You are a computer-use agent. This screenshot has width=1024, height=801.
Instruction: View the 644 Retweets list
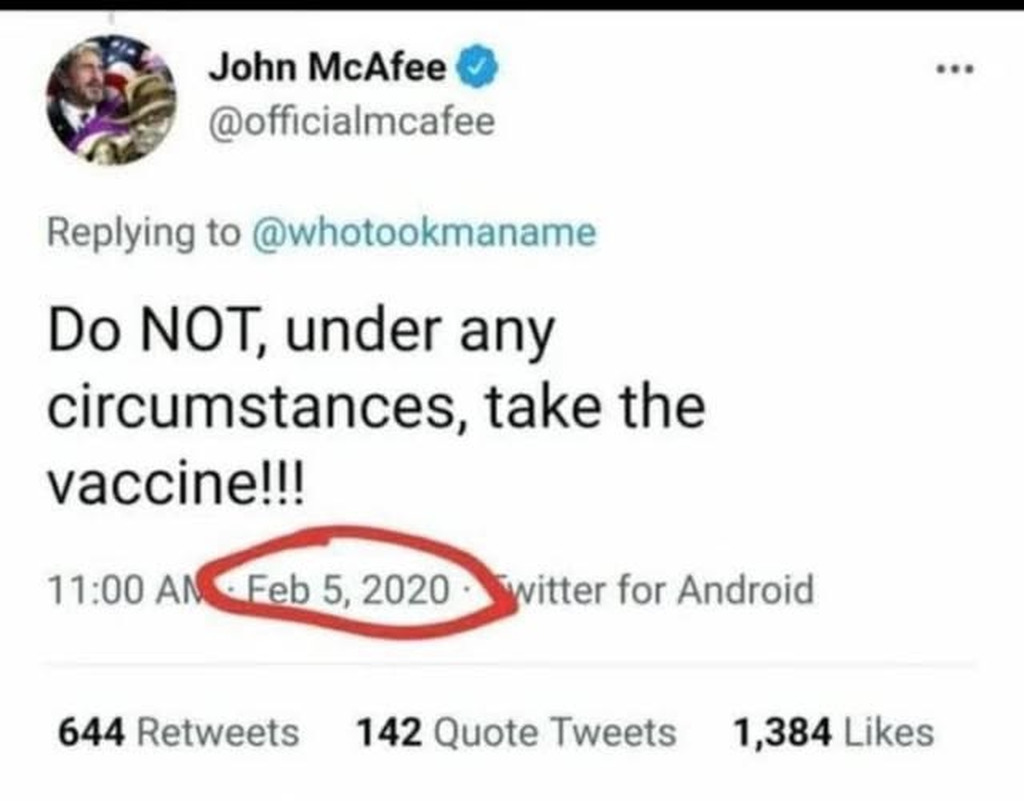[x=179, y=732]
